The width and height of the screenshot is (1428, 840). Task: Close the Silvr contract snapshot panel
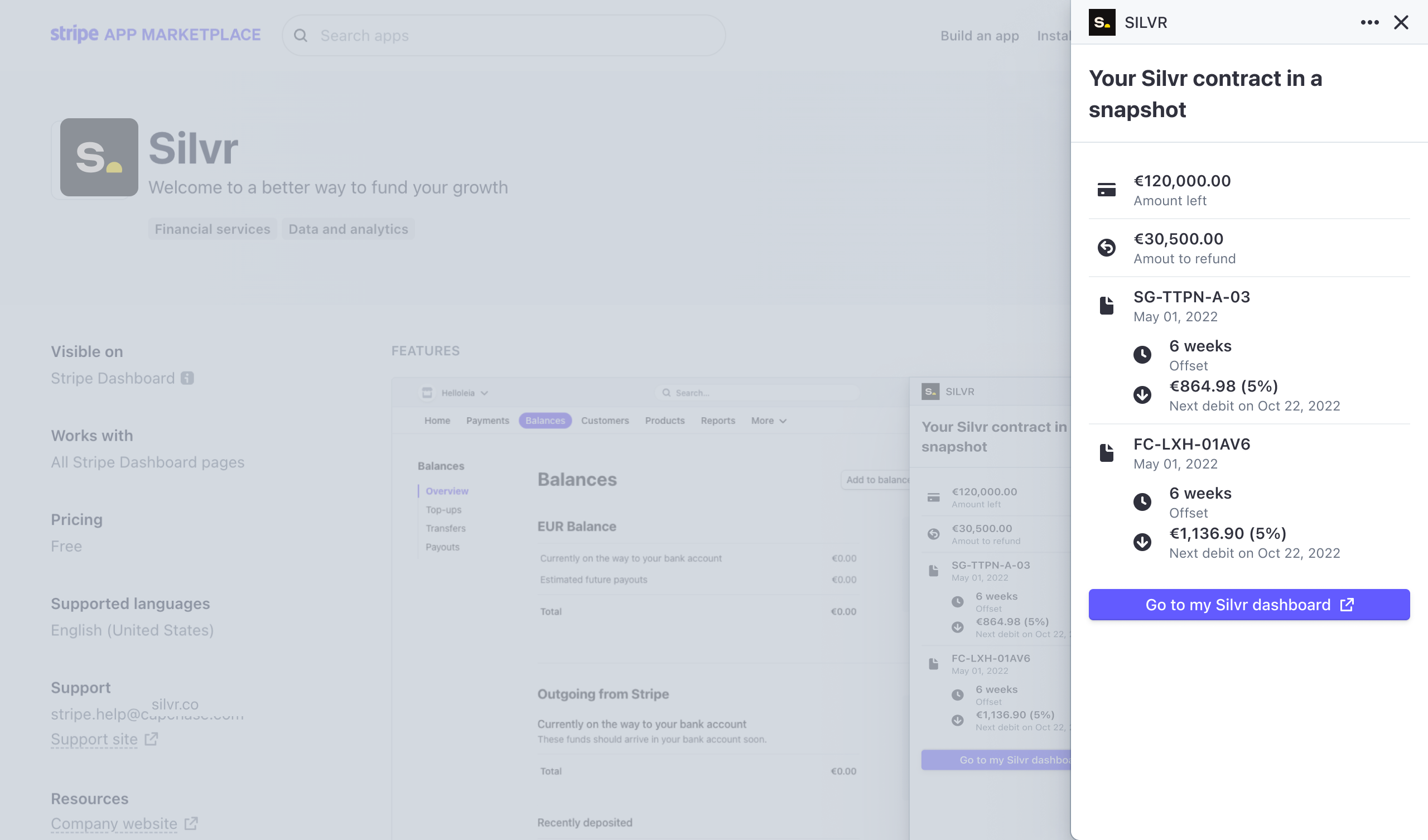[x=1401, y=22]
